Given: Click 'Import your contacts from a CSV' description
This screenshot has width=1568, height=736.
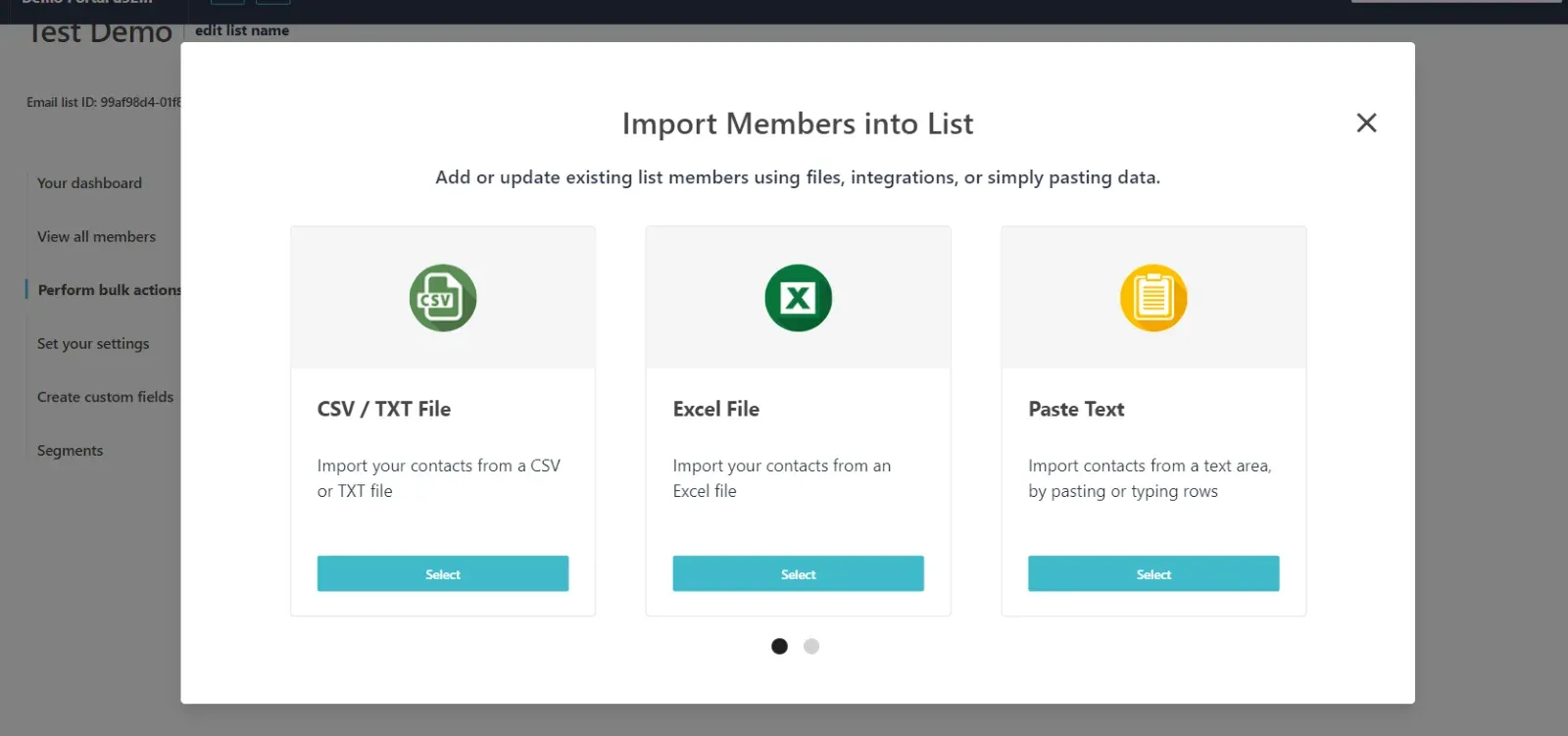Looking at the screenshot, I should click(x=439, y=478).
